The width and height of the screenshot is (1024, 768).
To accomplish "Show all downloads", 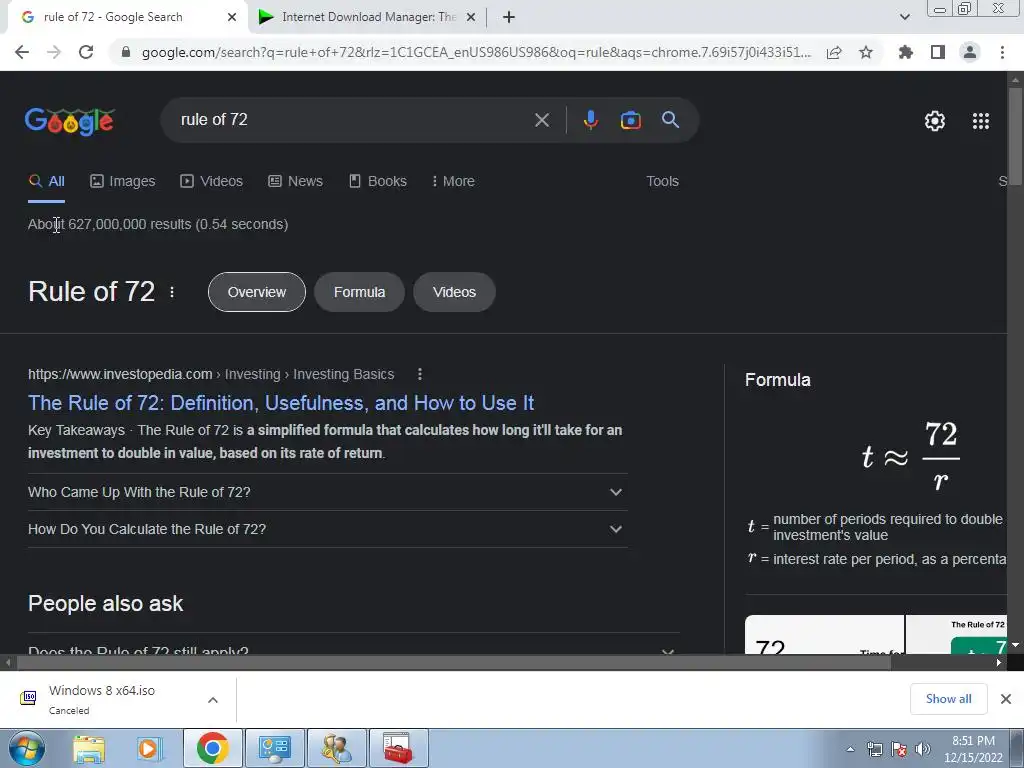I will pyautogui.click(x=948, y=699).
